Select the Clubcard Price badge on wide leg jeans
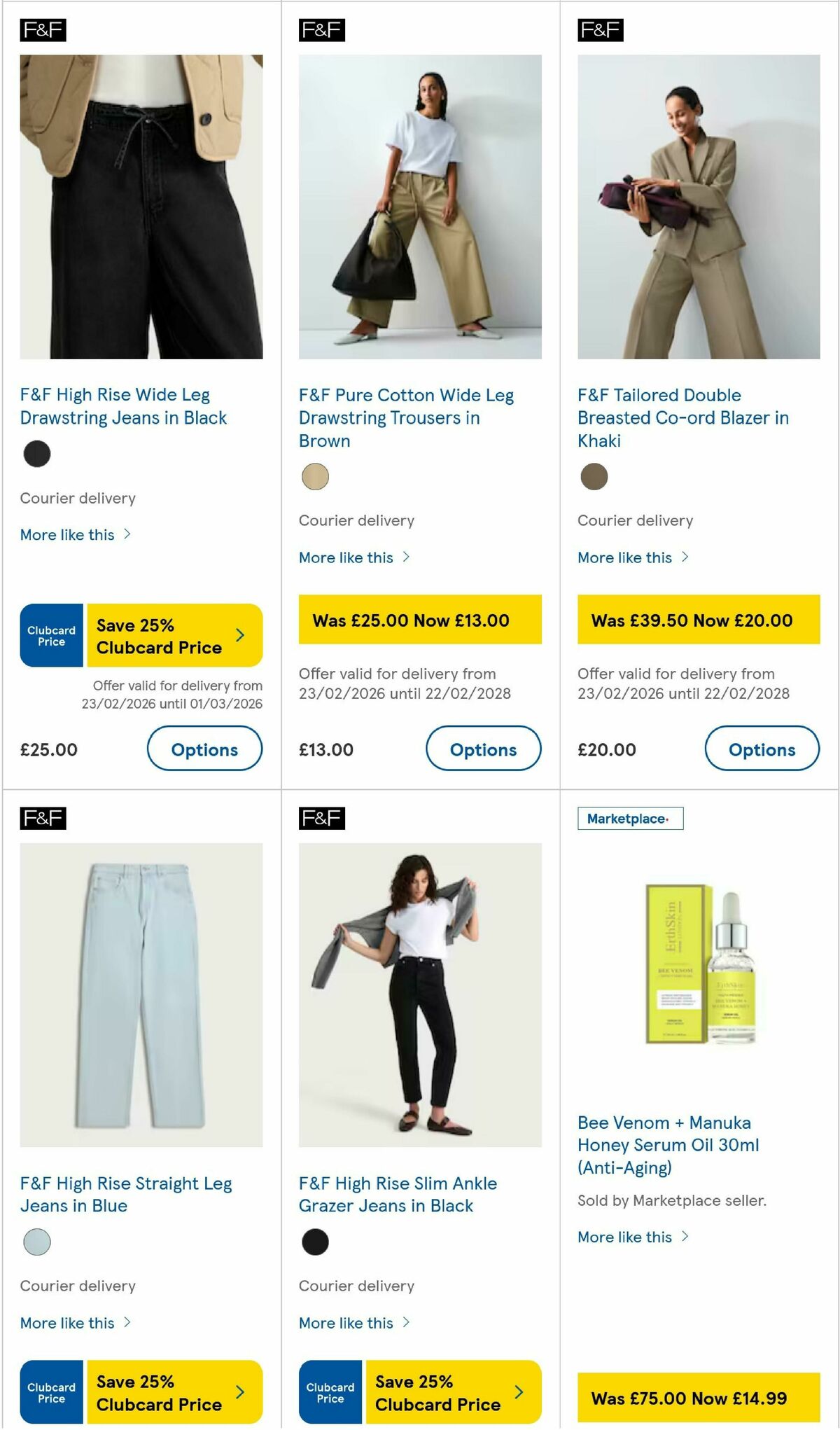Screen dimensions: 840x1430 [x=51, y=634]
